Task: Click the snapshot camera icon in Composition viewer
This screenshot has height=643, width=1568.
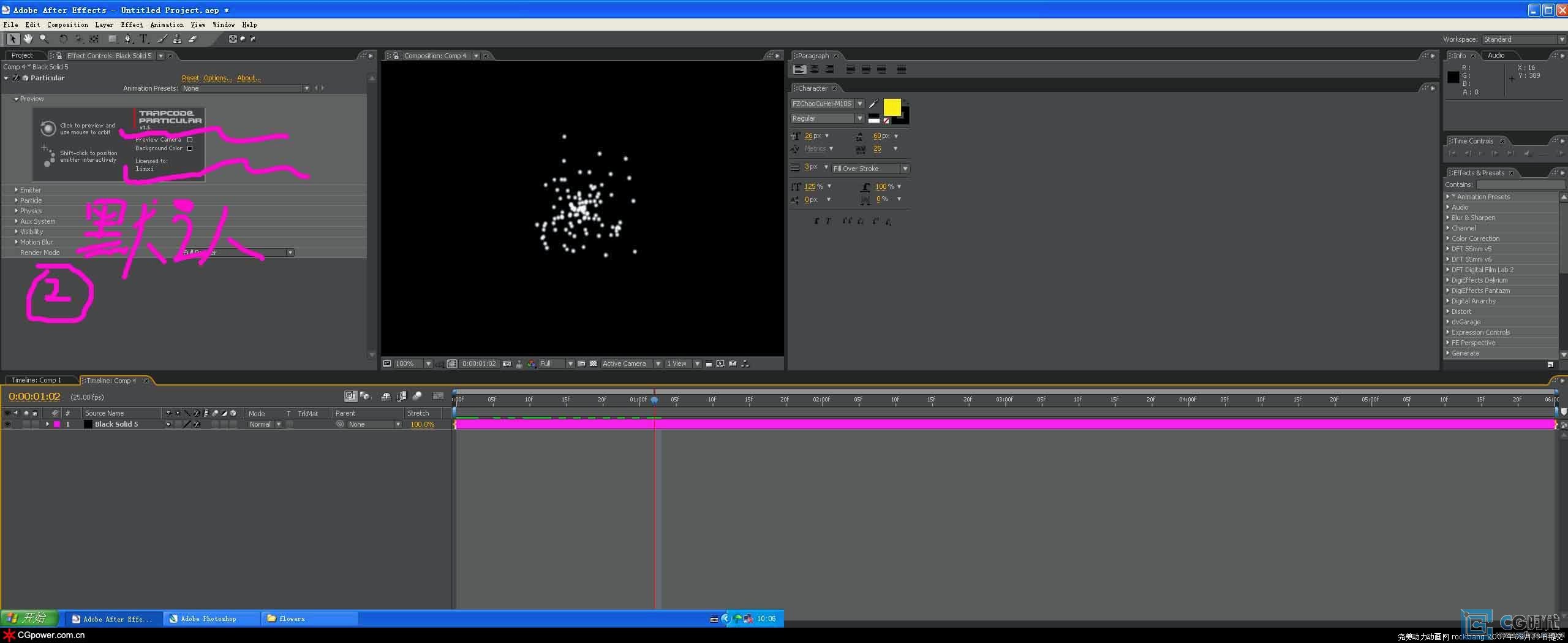Action: (x=507, y=363)
